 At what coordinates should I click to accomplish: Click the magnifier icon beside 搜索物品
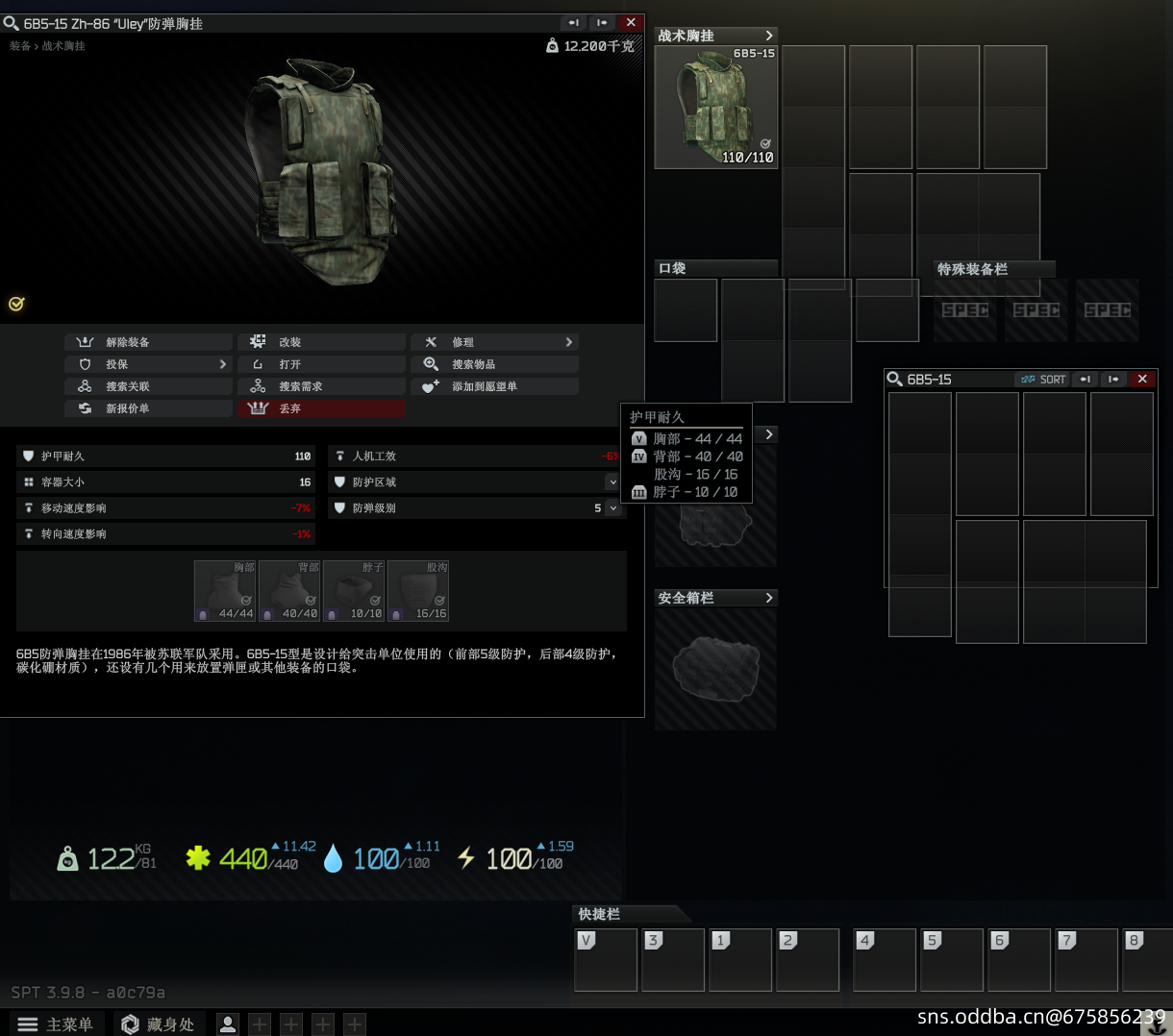coord(431,364)
